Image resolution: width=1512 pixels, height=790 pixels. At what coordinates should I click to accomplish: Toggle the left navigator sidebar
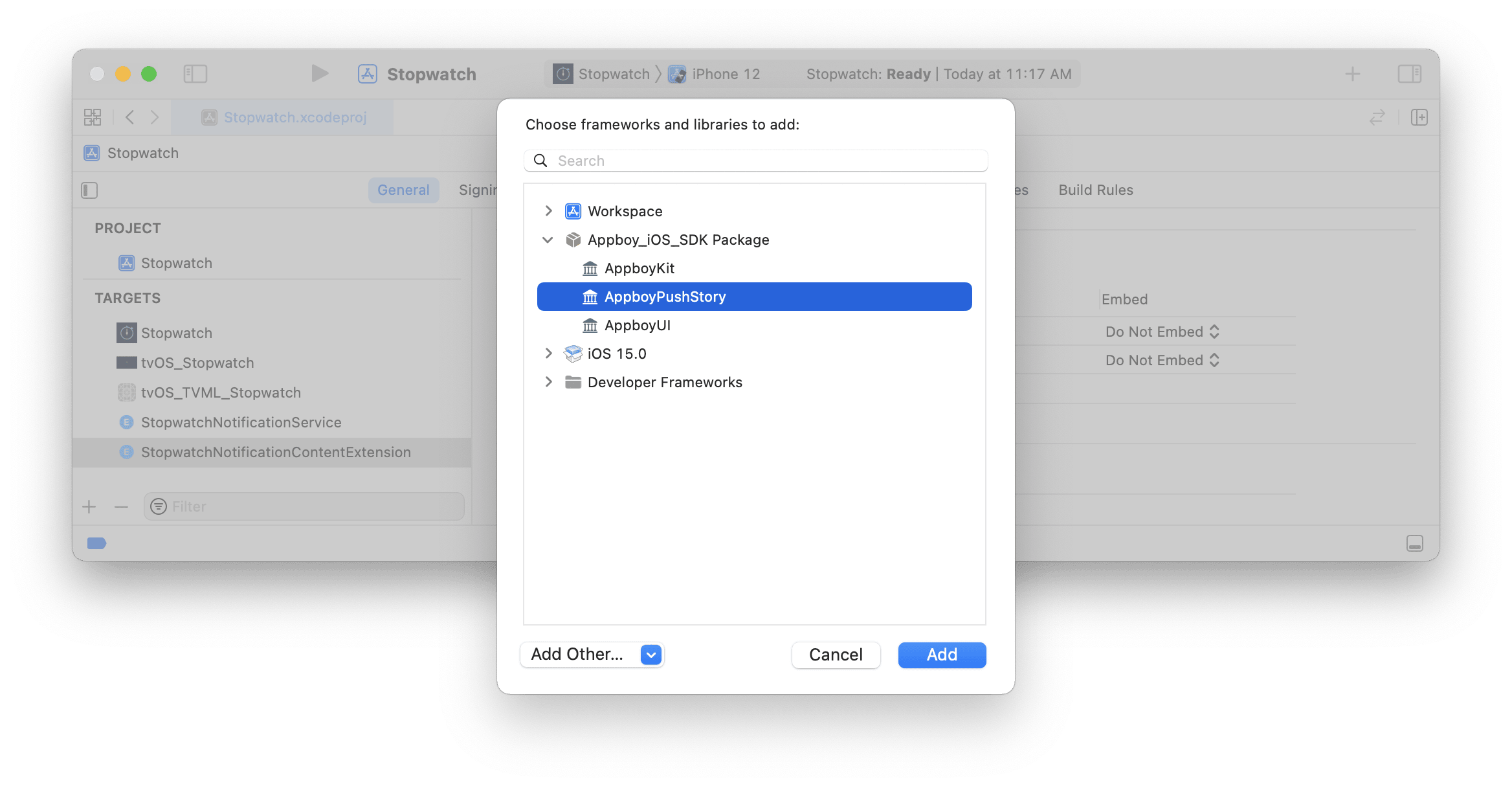[195, 74]
